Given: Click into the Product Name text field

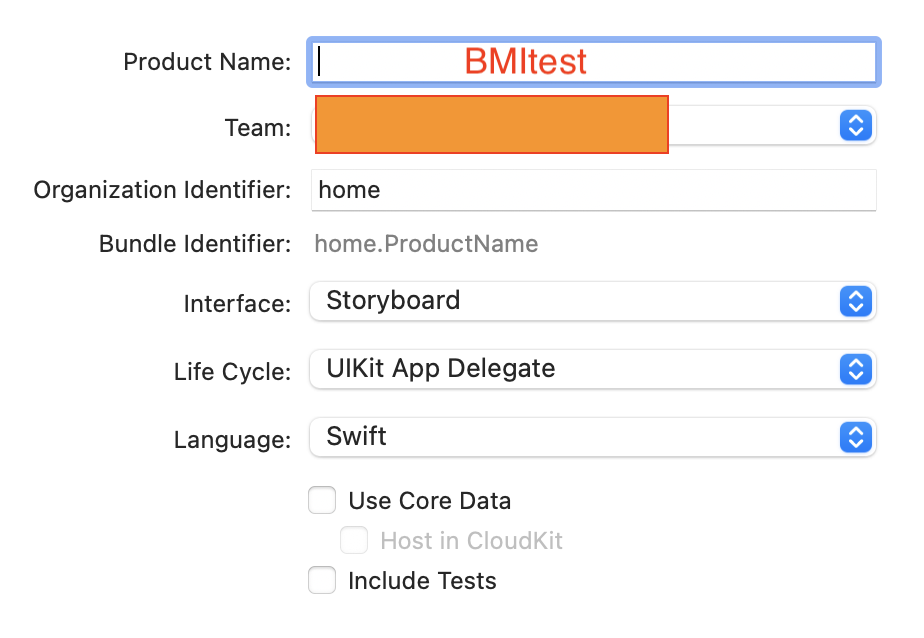Looking at the screenshot, I should [x=594, y=62].
